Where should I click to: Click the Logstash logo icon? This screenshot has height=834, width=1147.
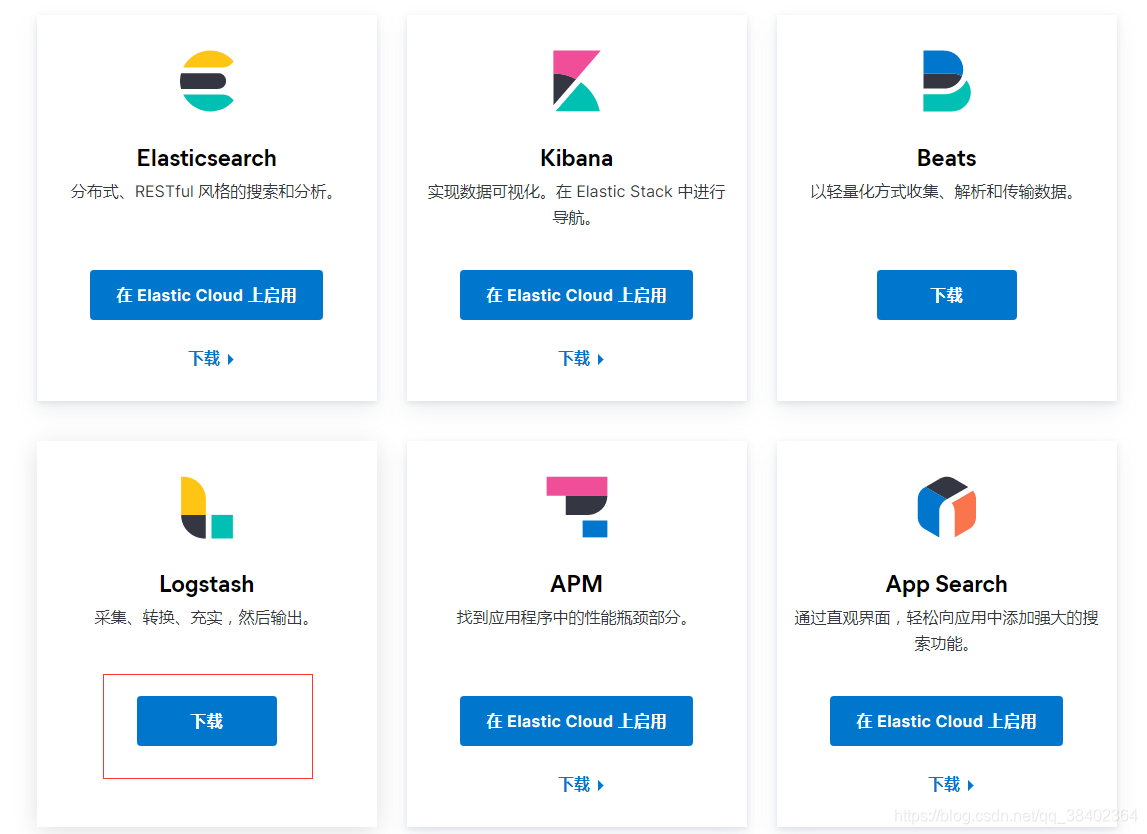click(206, 507)
